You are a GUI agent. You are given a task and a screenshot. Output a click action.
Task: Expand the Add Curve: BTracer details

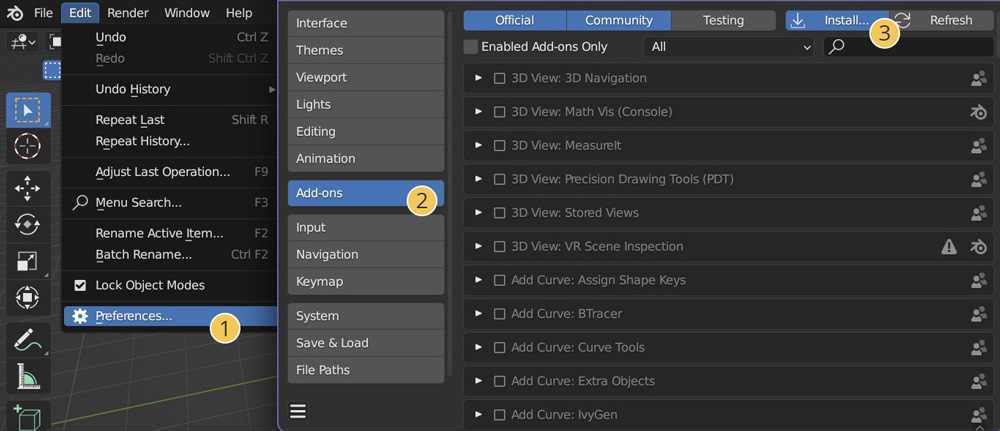click(479, 314)
